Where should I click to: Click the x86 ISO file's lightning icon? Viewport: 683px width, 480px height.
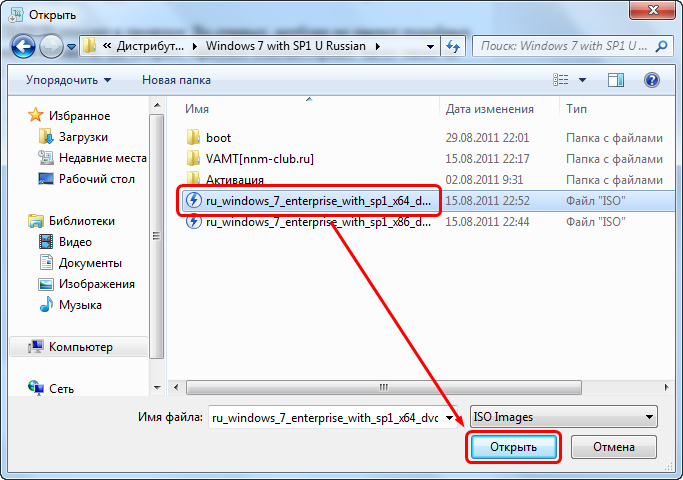point(194,221)
